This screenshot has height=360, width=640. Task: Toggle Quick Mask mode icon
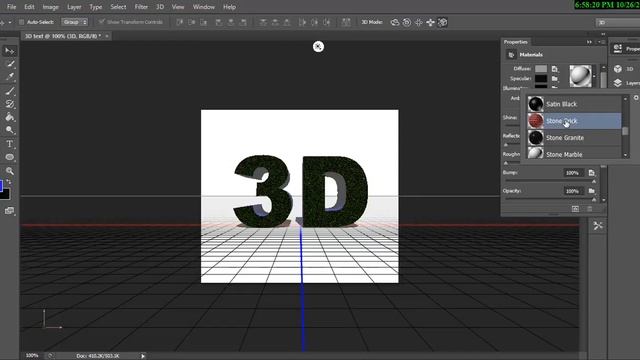pyautogui.click(x=9, y=211)
